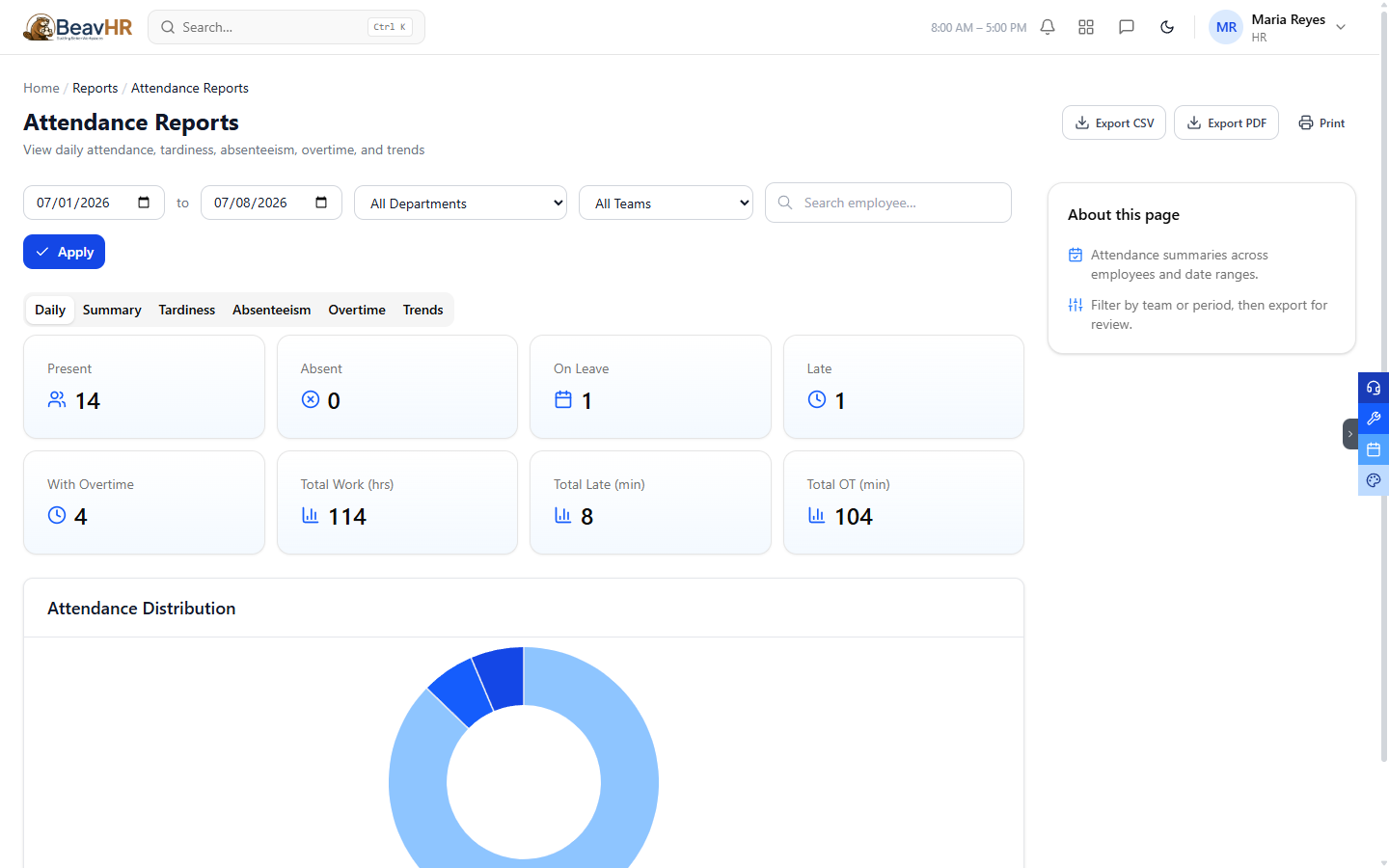
Task: Open the chat messages icon
Action: point(1126,27)
